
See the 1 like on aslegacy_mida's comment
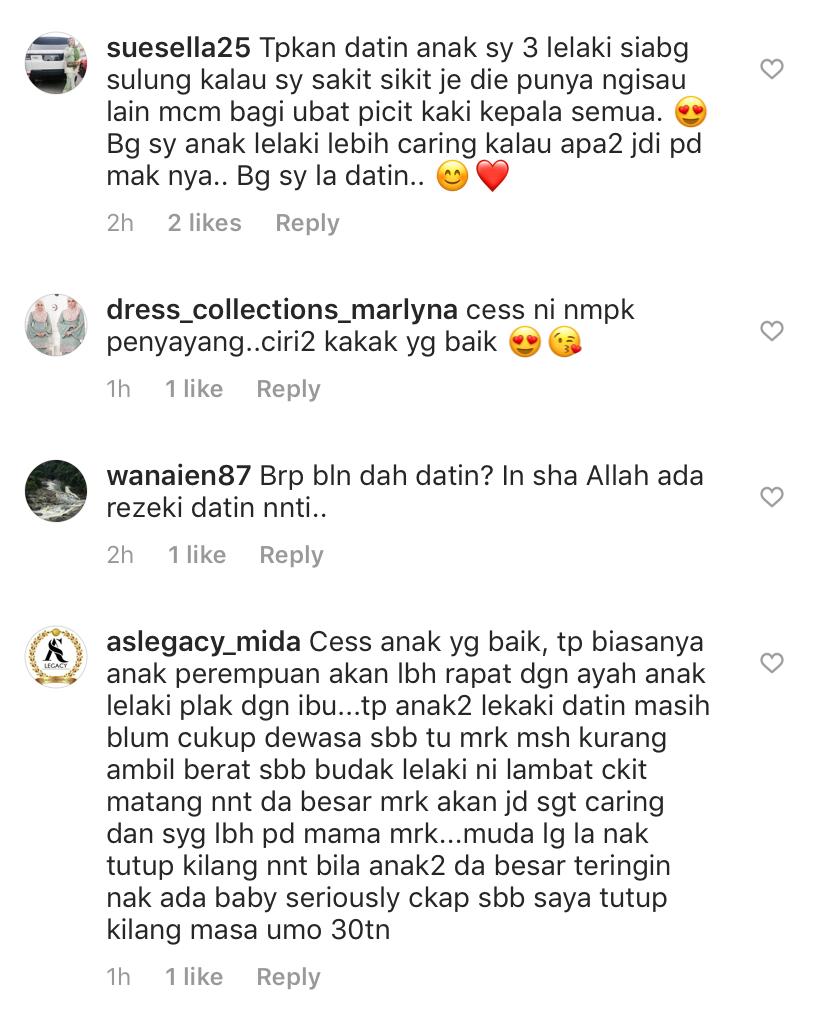pos(194,977)
